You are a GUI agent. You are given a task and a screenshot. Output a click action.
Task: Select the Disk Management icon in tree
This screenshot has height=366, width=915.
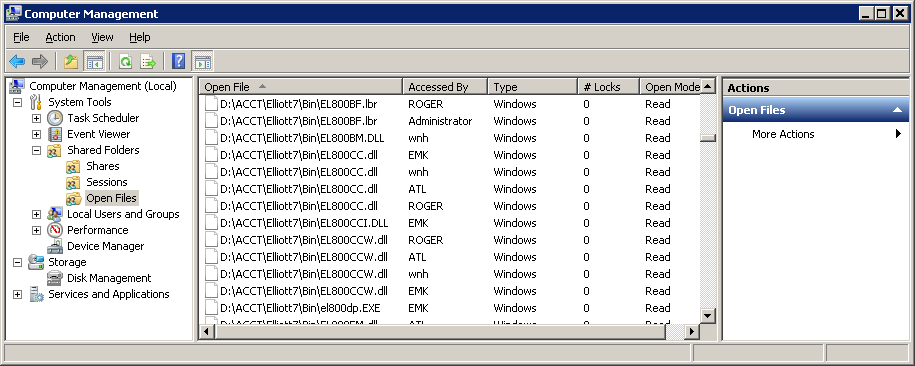(x=55, y=278)
